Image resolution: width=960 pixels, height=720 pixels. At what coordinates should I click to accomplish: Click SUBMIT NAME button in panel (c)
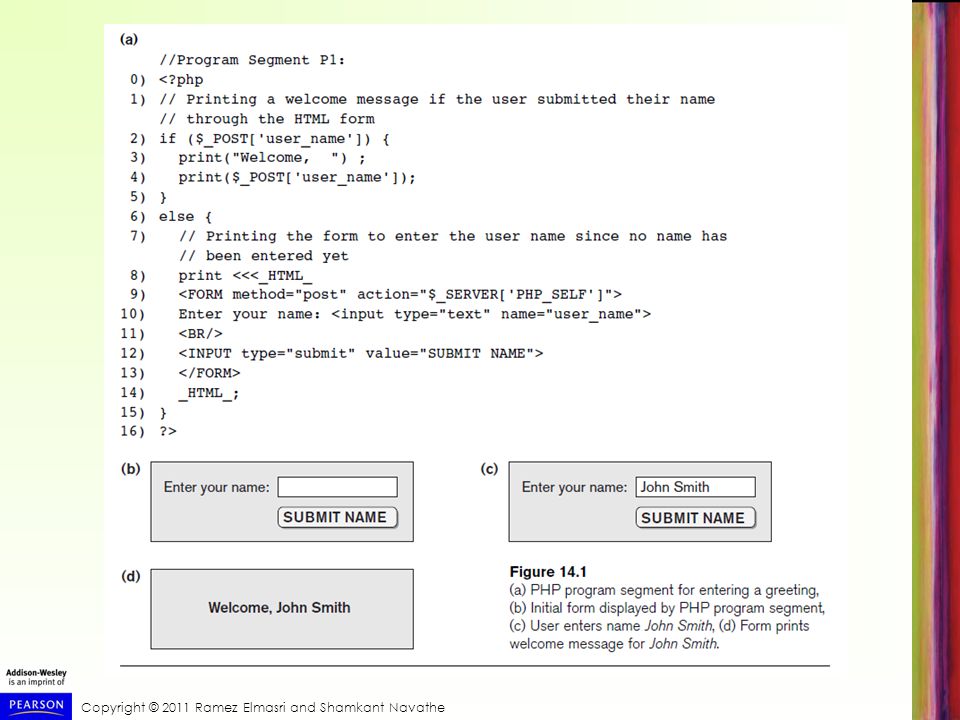pyautogui.click(x=696, y=518)
